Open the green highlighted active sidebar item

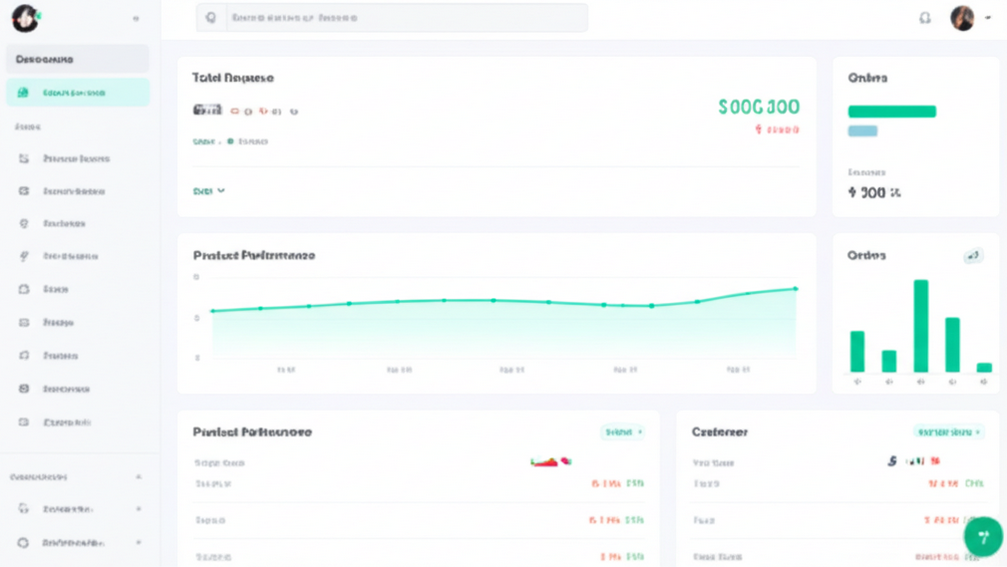pyautogui.click(x=78, y=92)
